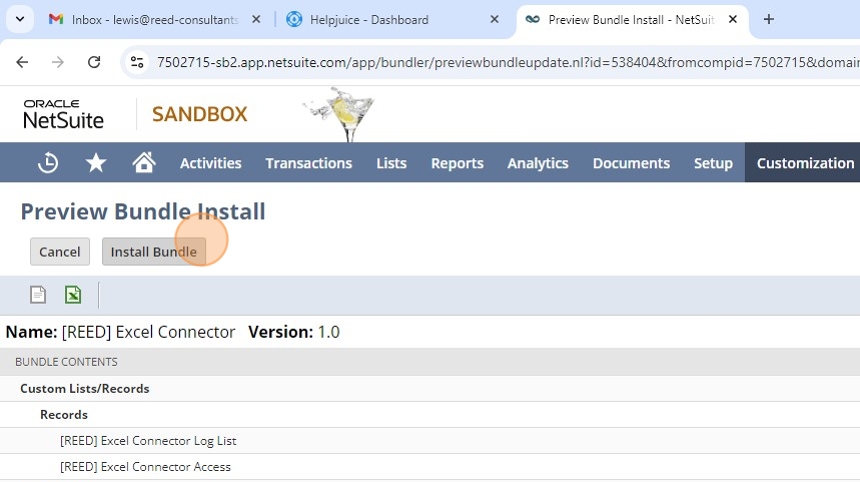Click the Preview Bundle Install page heading
Viewport: 860px width, 482px height.
pyautogui.click(x=143, y=212)
